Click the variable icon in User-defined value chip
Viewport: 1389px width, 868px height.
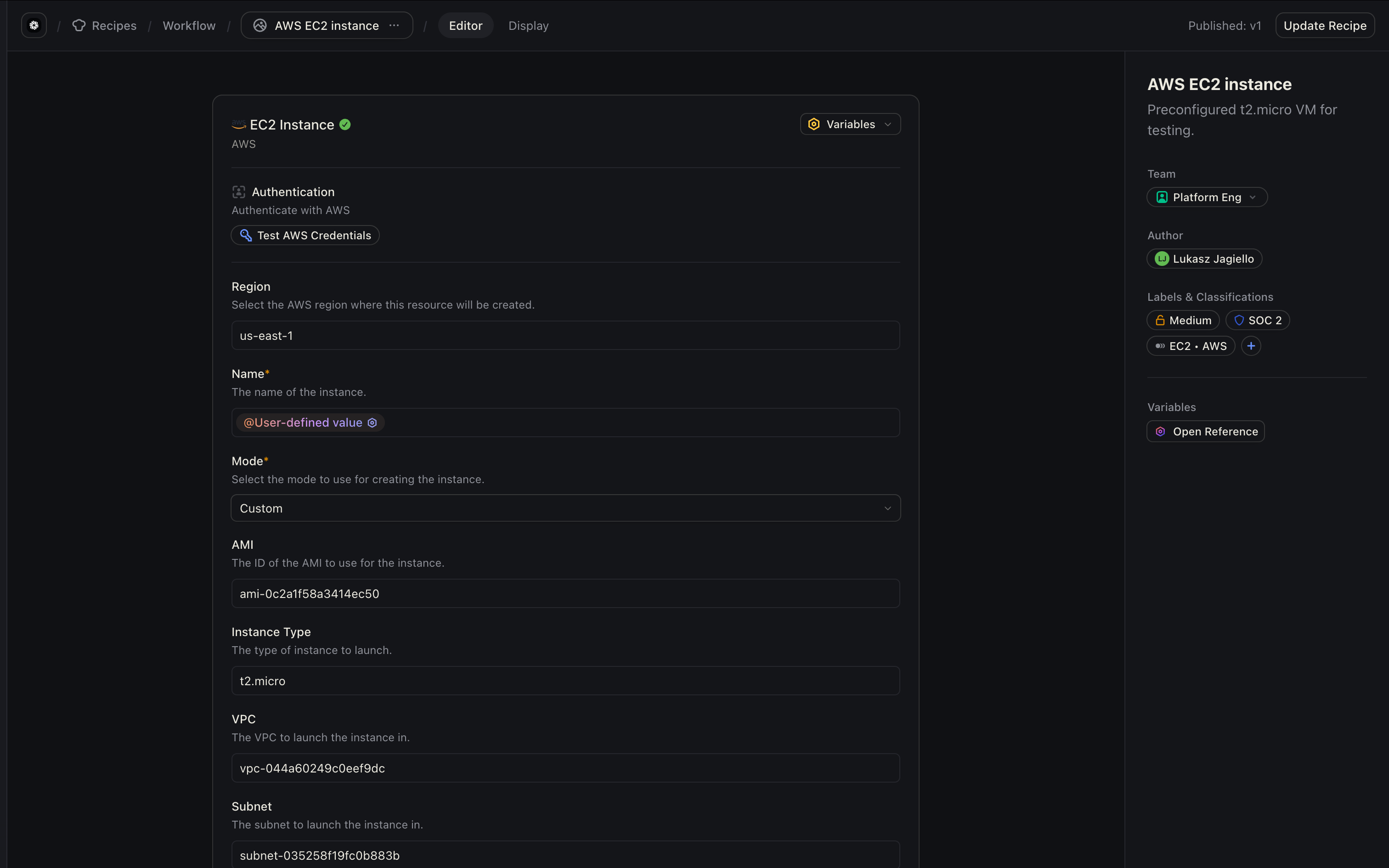(x=372, y=423)
